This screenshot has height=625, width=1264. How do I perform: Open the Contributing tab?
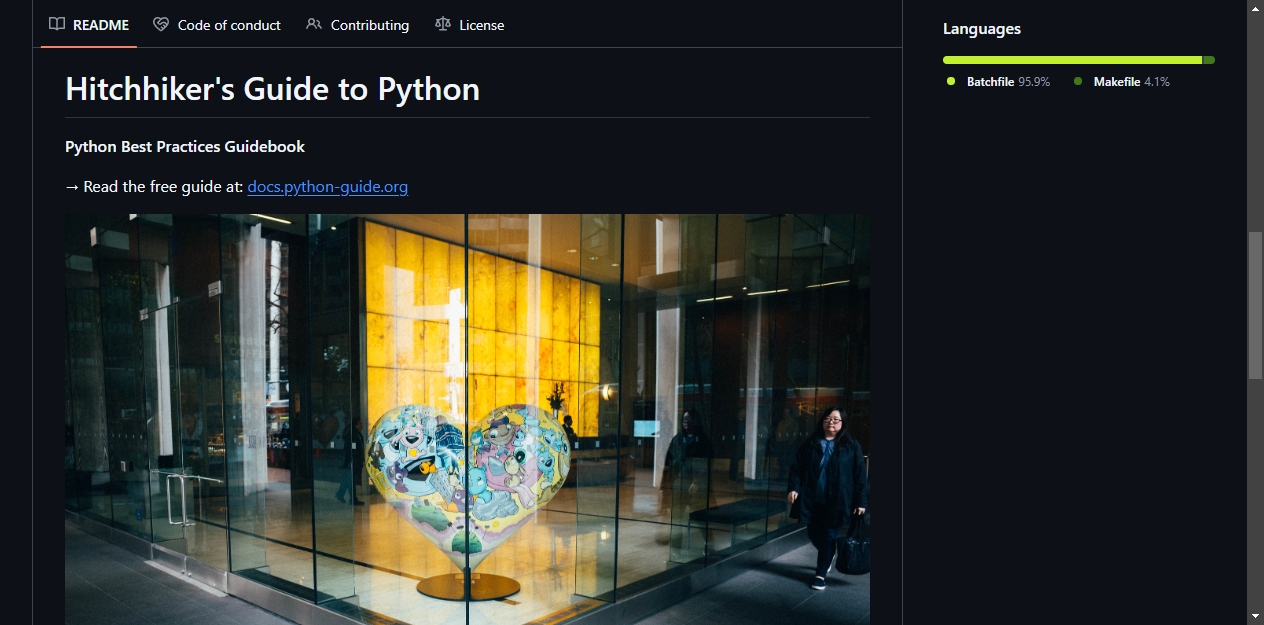click(x=358, y=25)
